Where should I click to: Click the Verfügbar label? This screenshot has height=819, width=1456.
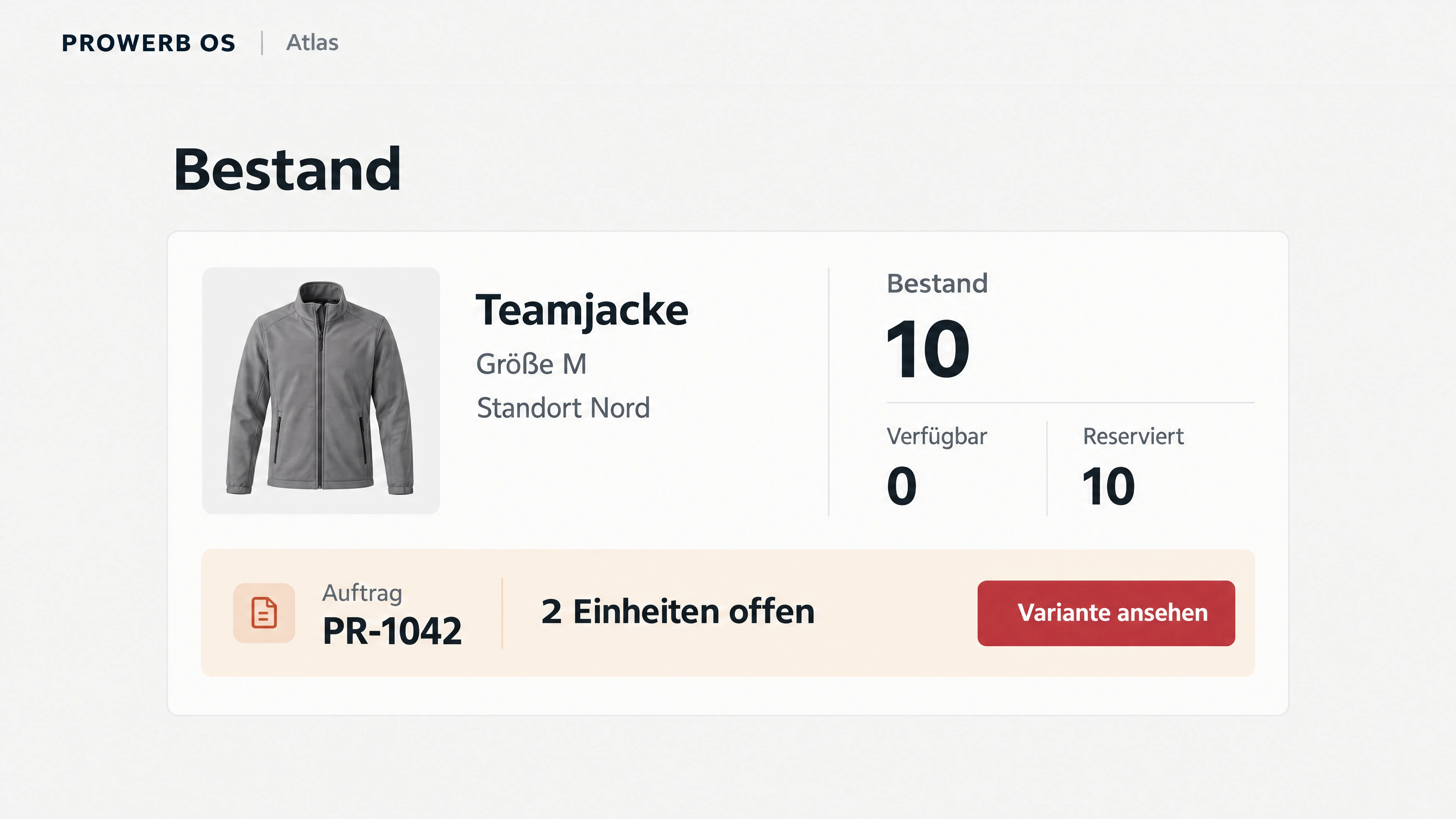click(937, 436)
